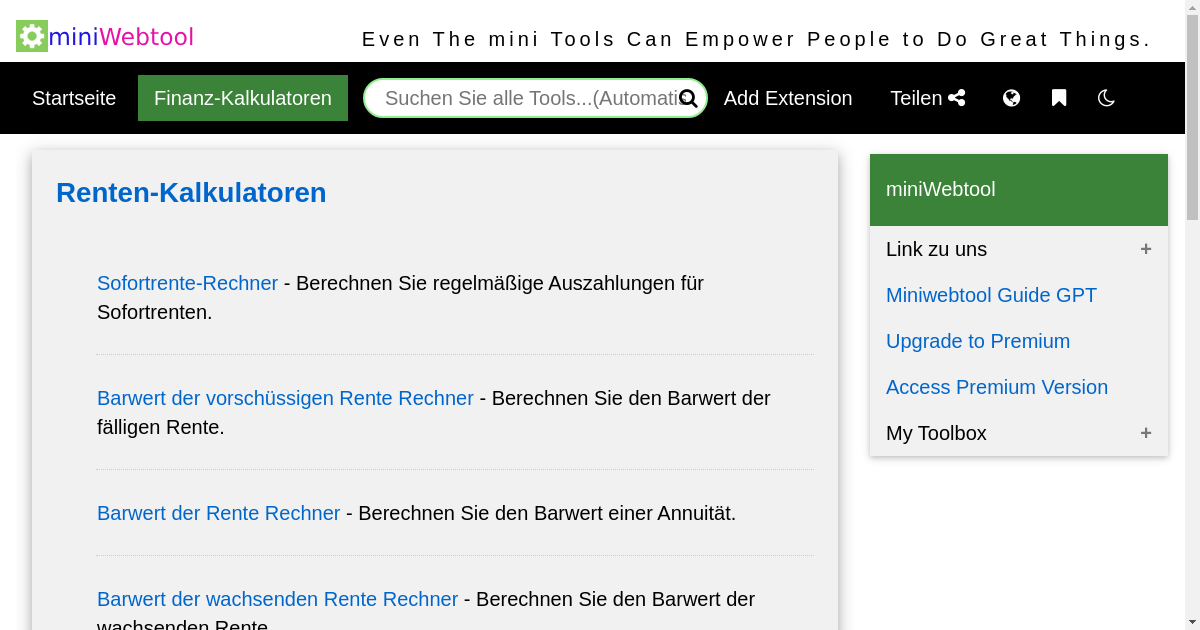Open the Sofortrente-Rechner link

(x=187, y=283)
